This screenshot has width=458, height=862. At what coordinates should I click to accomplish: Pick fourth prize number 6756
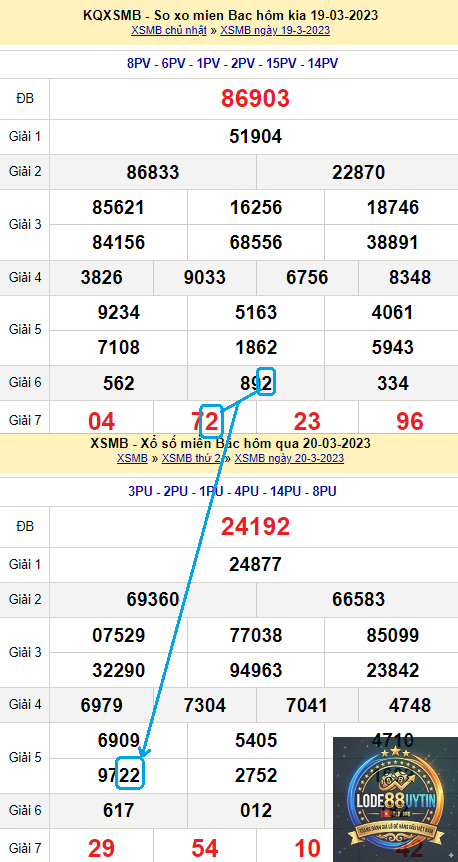tap(307, 277)
